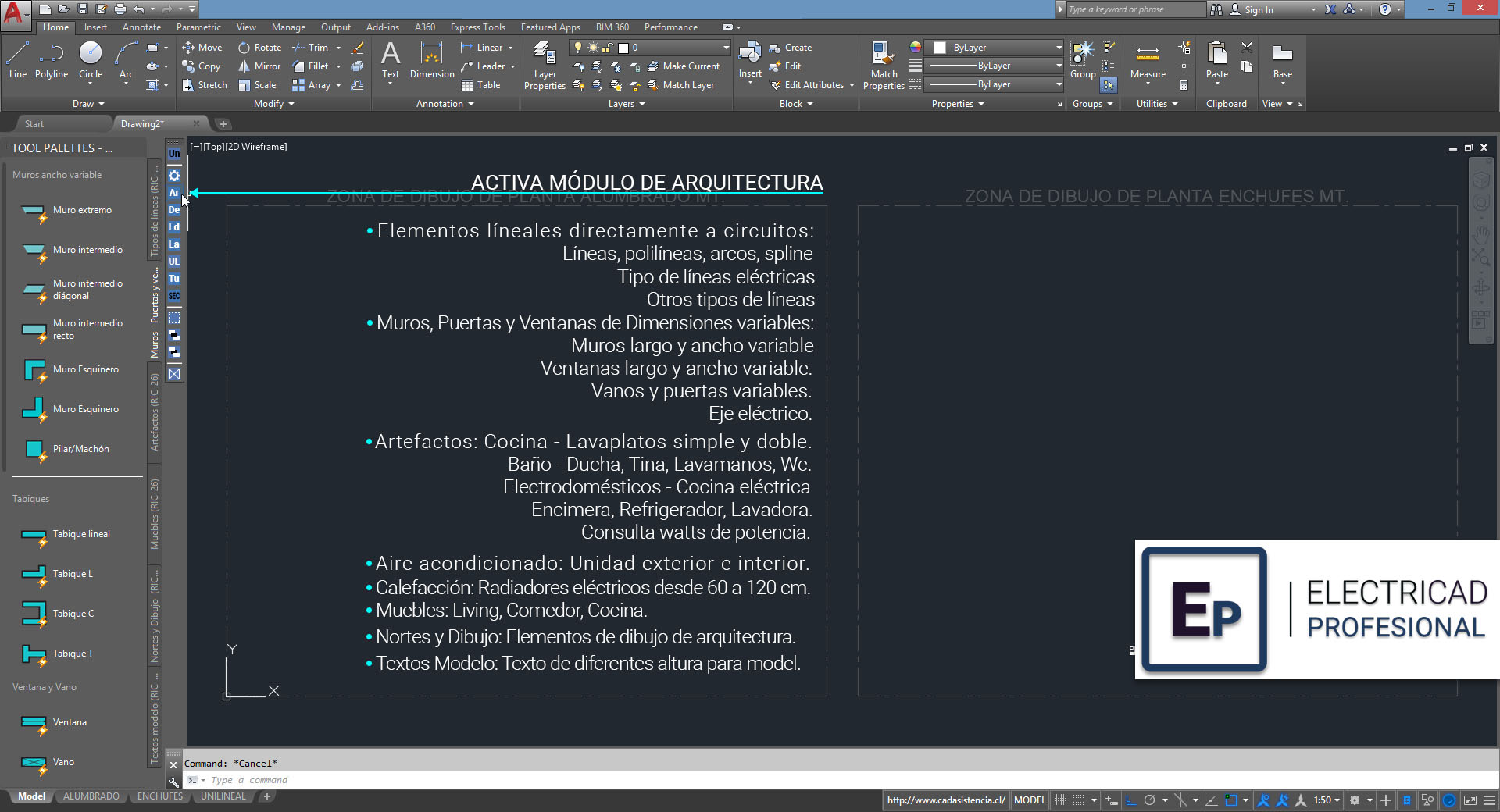The height and width of the screenshot is (812, 1500).
Task: Click the Mirror tool
Action: pos(259,66)
